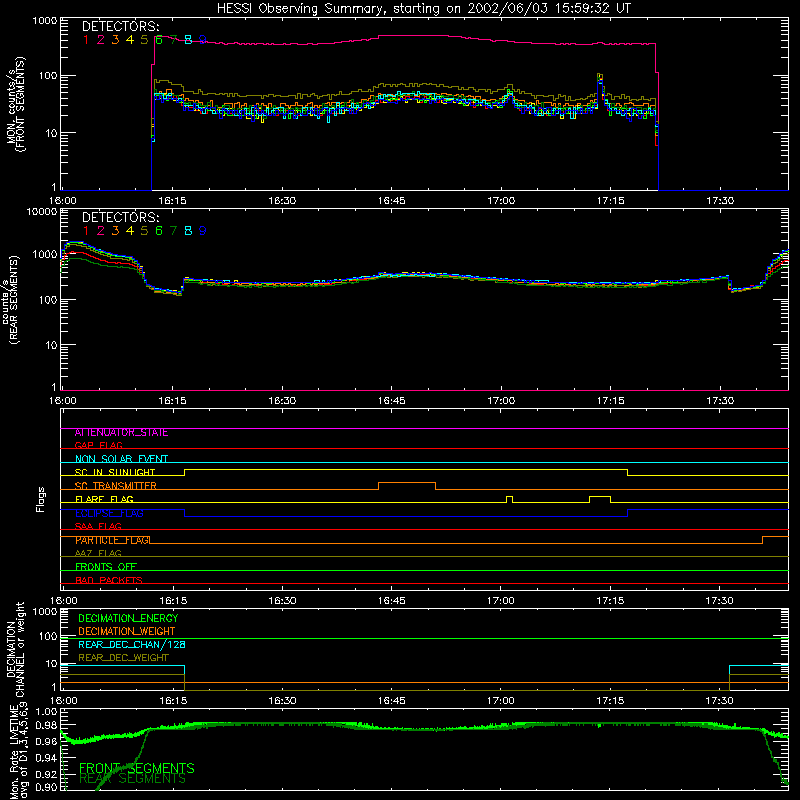Image resolution: width=800 pixels, height=800 pixels.
Task: Click the SAA_FLAG label
Action: (98, 526)
